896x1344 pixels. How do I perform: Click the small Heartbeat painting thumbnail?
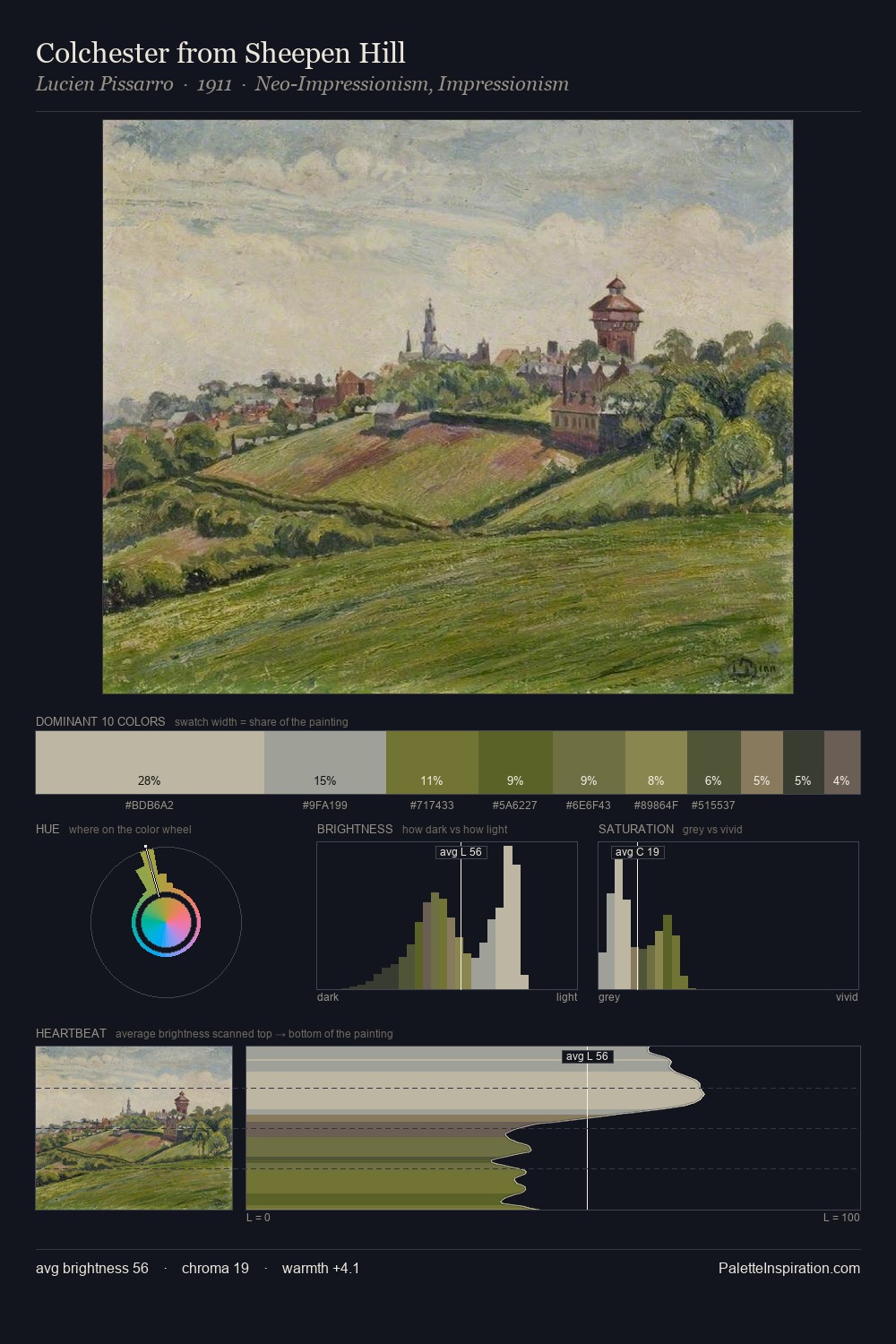point(134,1128)
